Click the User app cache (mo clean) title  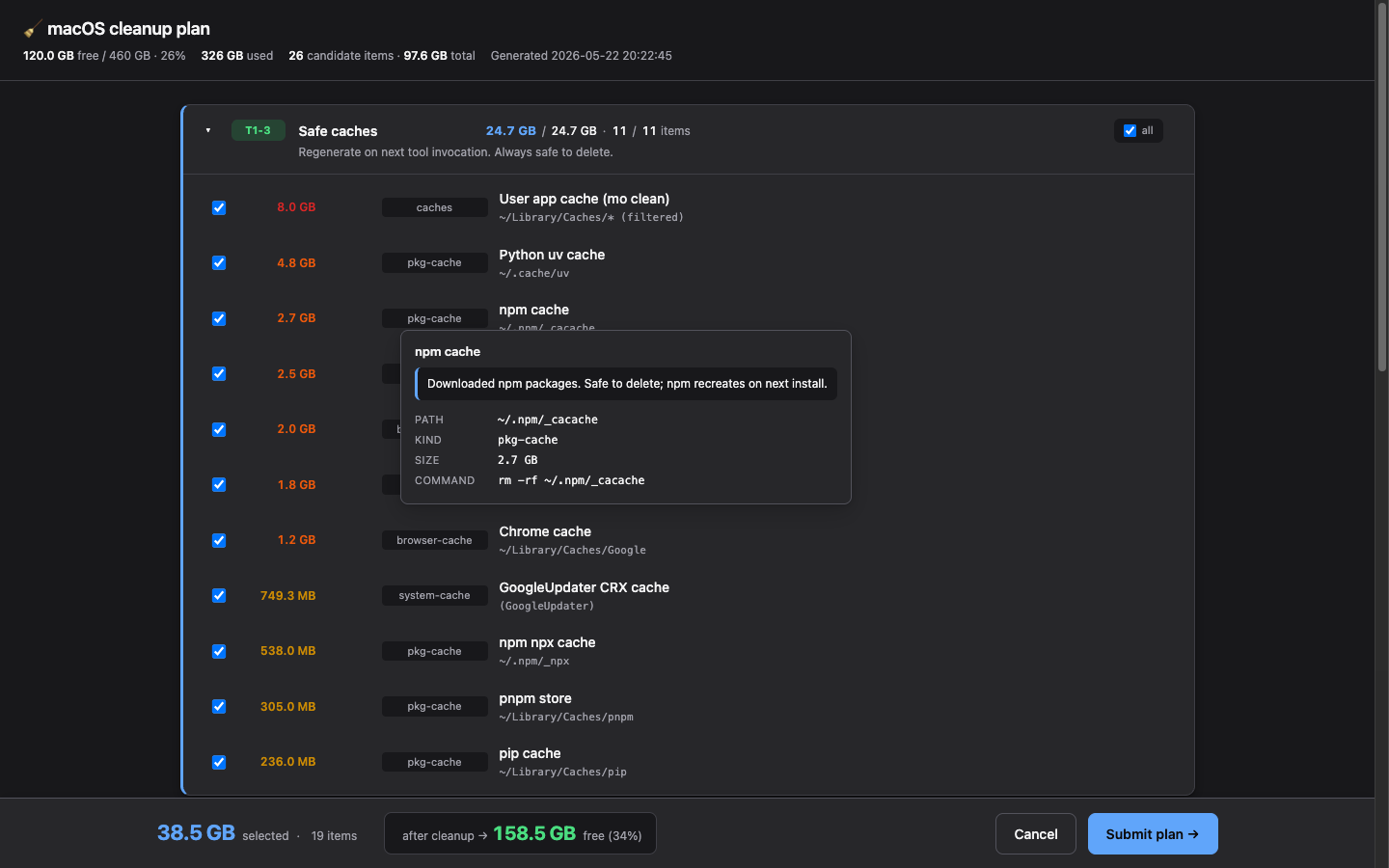click(x=584, y=199)
